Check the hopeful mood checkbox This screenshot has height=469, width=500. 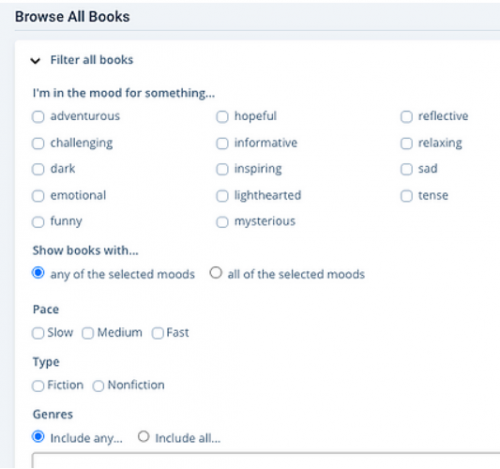point(222,117)
